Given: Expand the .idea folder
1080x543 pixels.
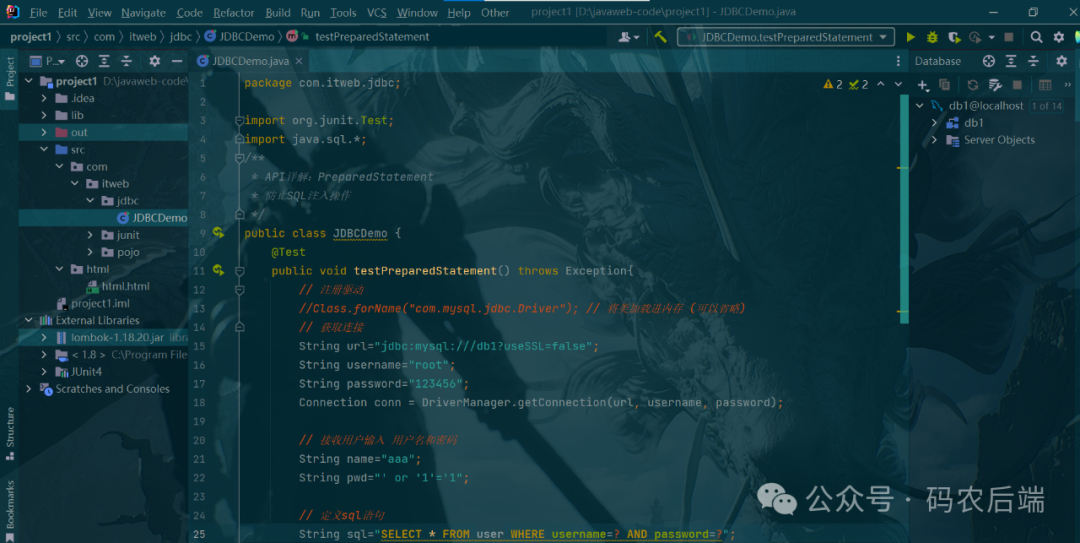Looking at the screenshot, I should point(44,98).
